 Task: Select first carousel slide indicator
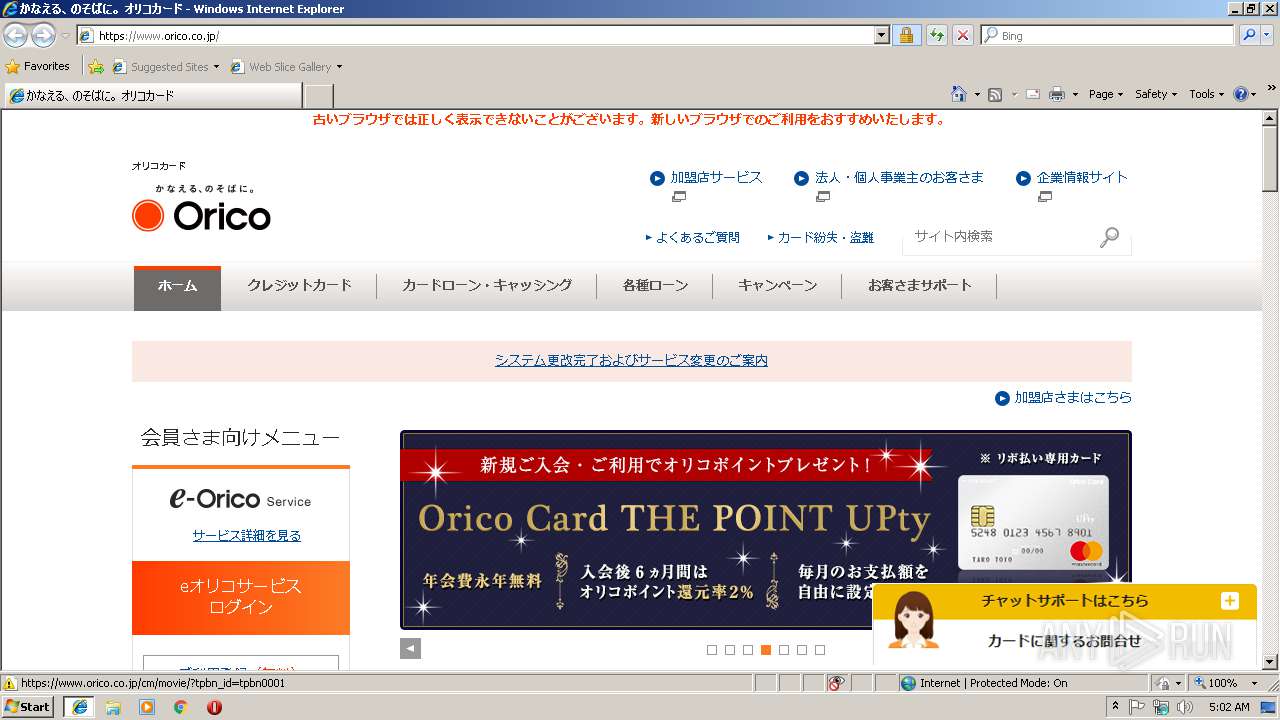[712, 650]
